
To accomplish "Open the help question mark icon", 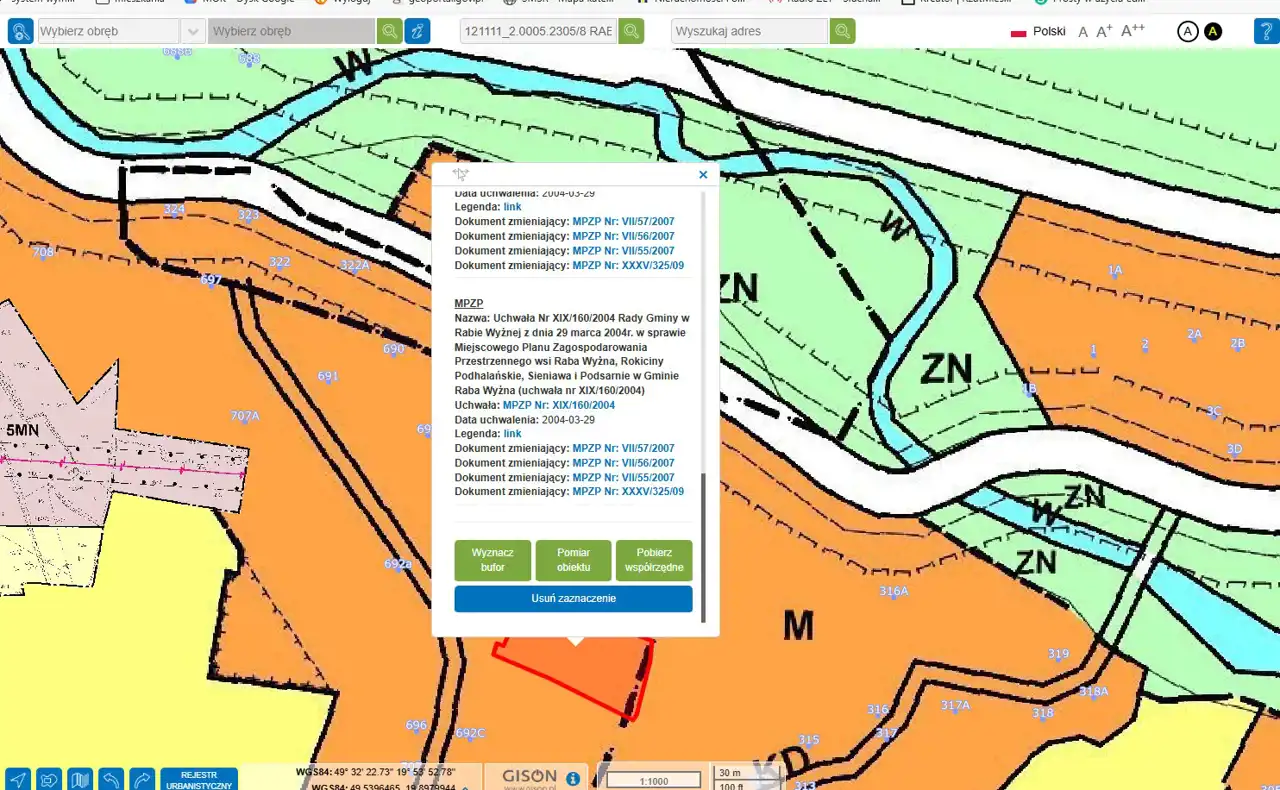I will [x=1266, y=31].
